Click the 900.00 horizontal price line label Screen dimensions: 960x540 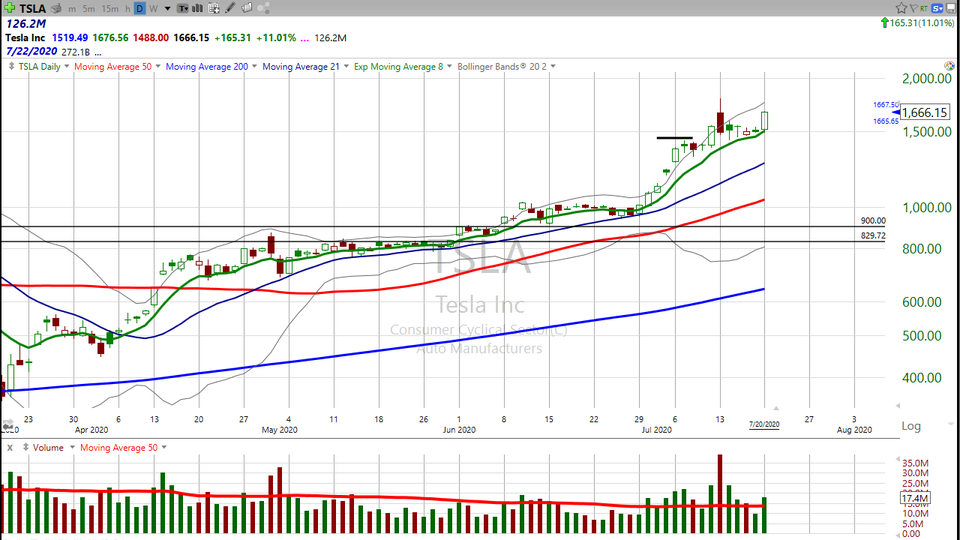[x=872, y=221]
